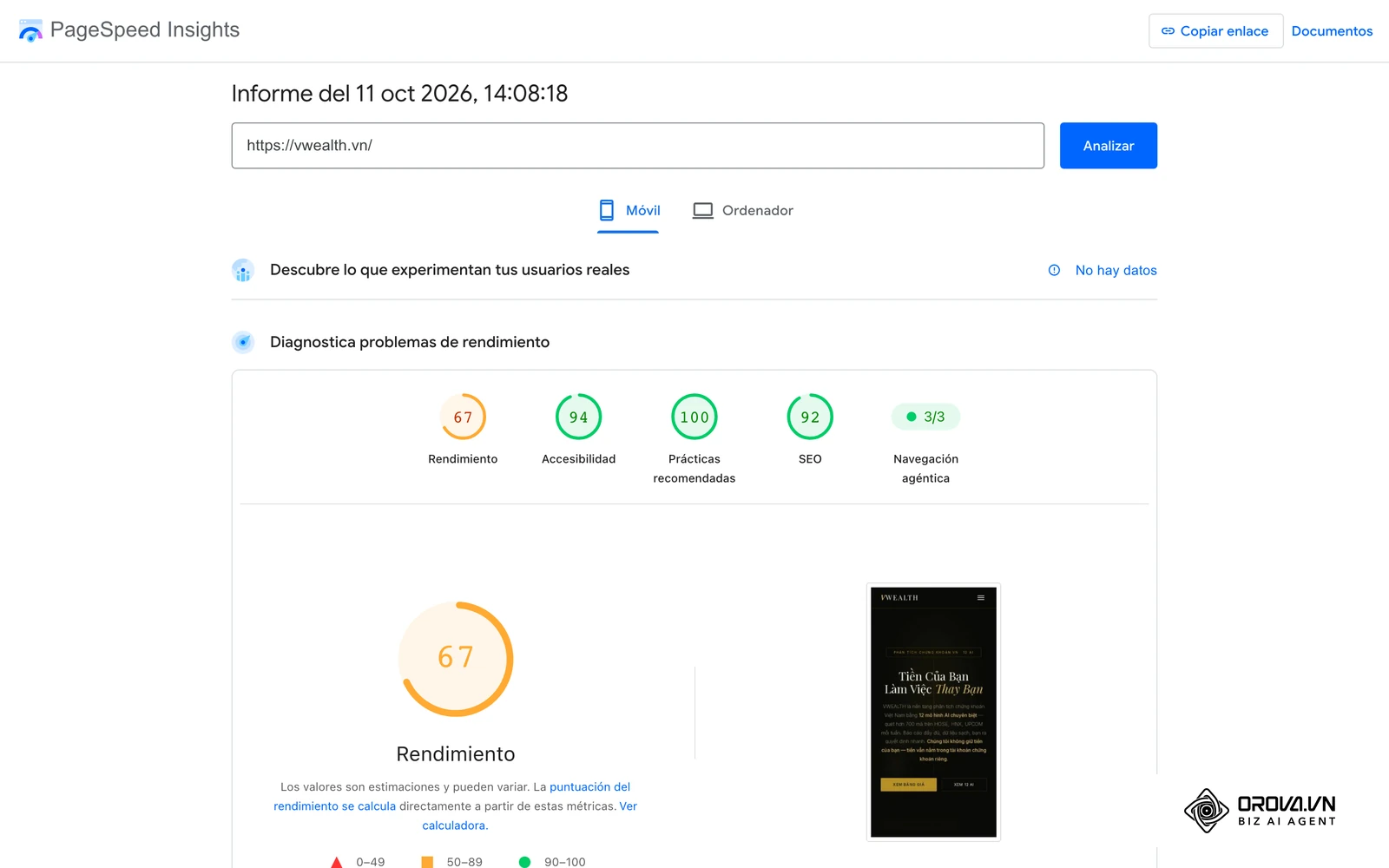Open the puntuación del rendimiento se calcula link
The width and height of the screenshot is (1389, 868).
click(x=452, y=797)
